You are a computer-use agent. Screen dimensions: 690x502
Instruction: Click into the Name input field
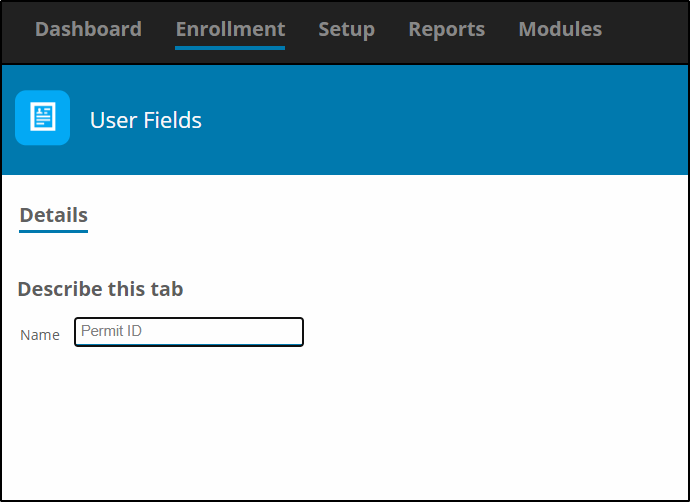(x=189, y=332)
